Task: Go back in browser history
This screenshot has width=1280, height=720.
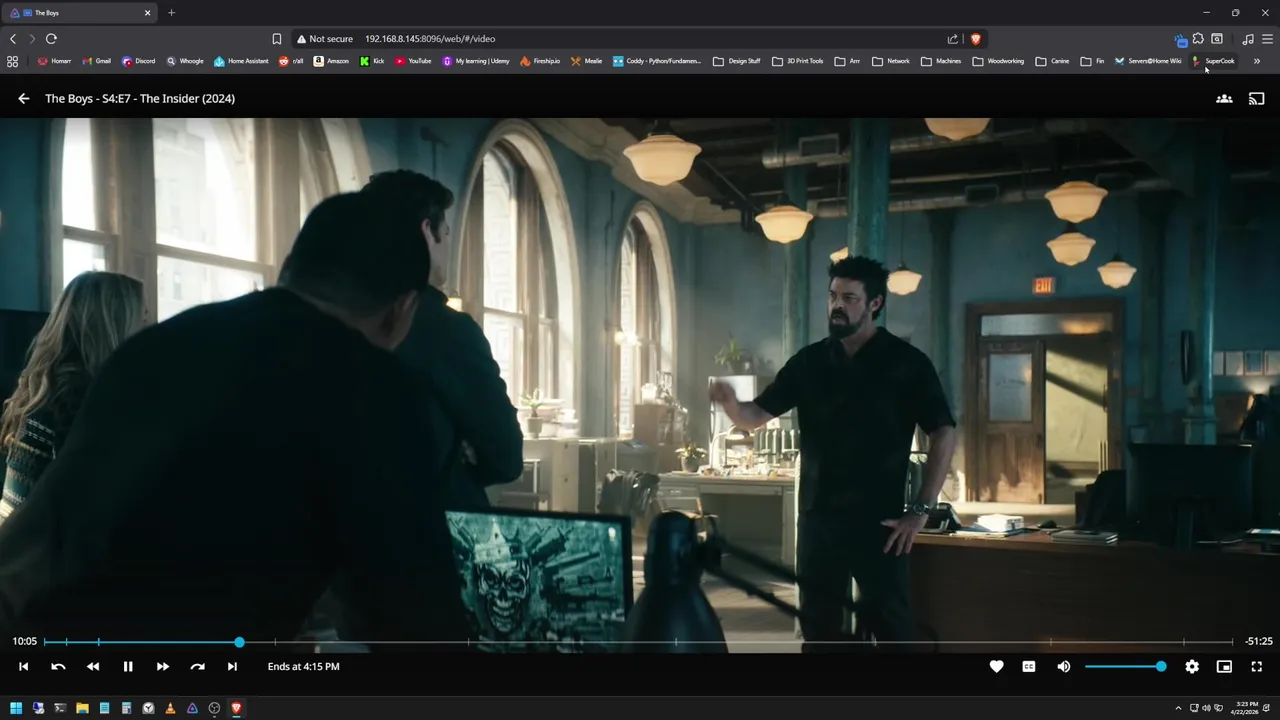Action: 13,39
